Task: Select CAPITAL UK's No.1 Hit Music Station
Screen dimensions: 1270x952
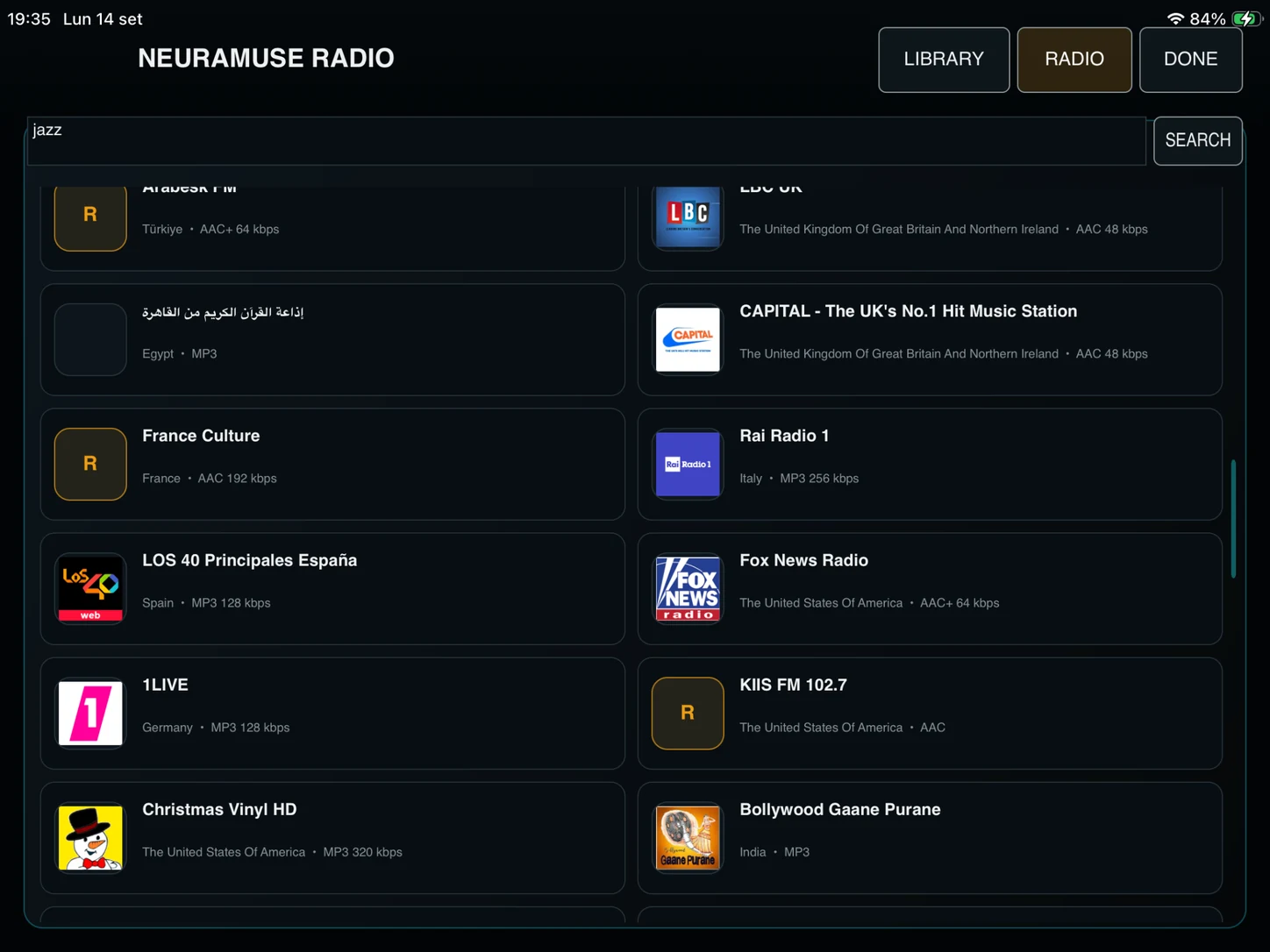Action: [930, 339]
